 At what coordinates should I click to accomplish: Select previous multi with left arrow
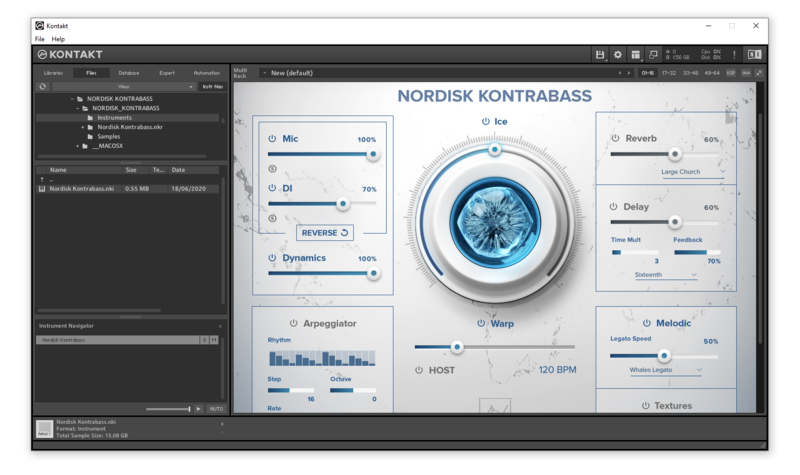coord(620,73)
